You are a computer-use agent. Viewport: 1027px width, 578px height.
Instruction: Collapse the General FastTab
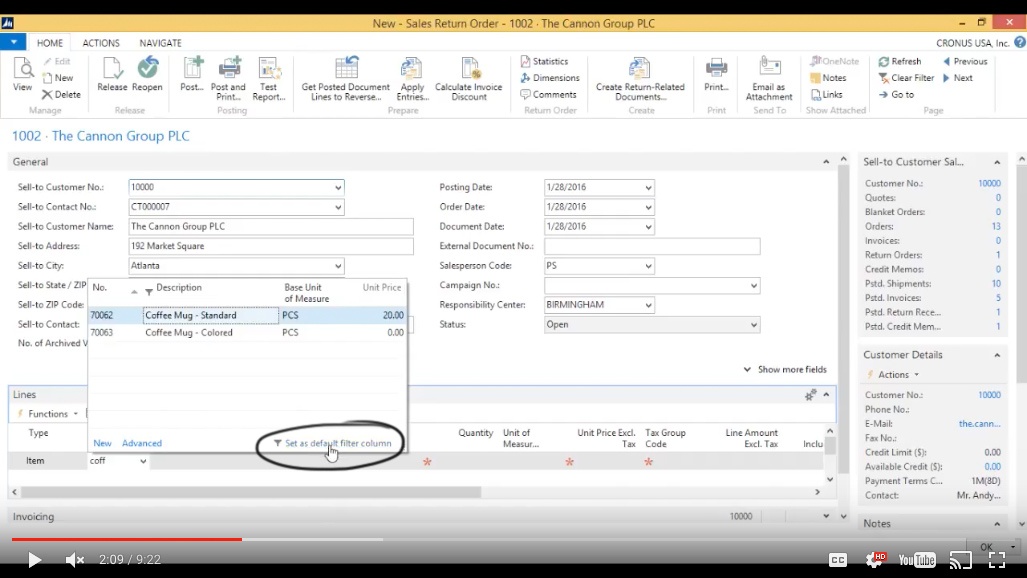pyautogui.click(x=826, y=162)
